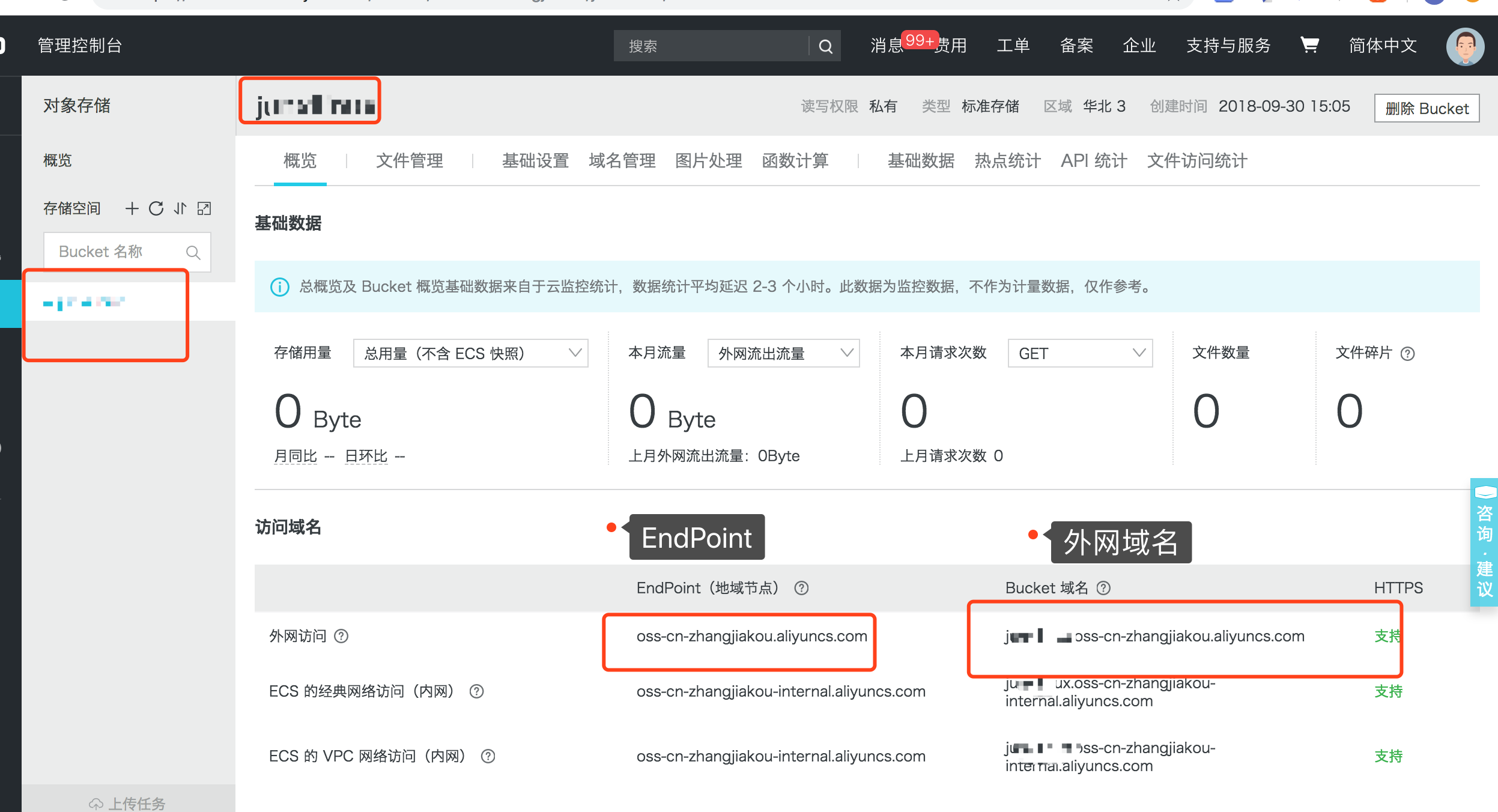Click the 月同比 label

[x=296, y=456]
